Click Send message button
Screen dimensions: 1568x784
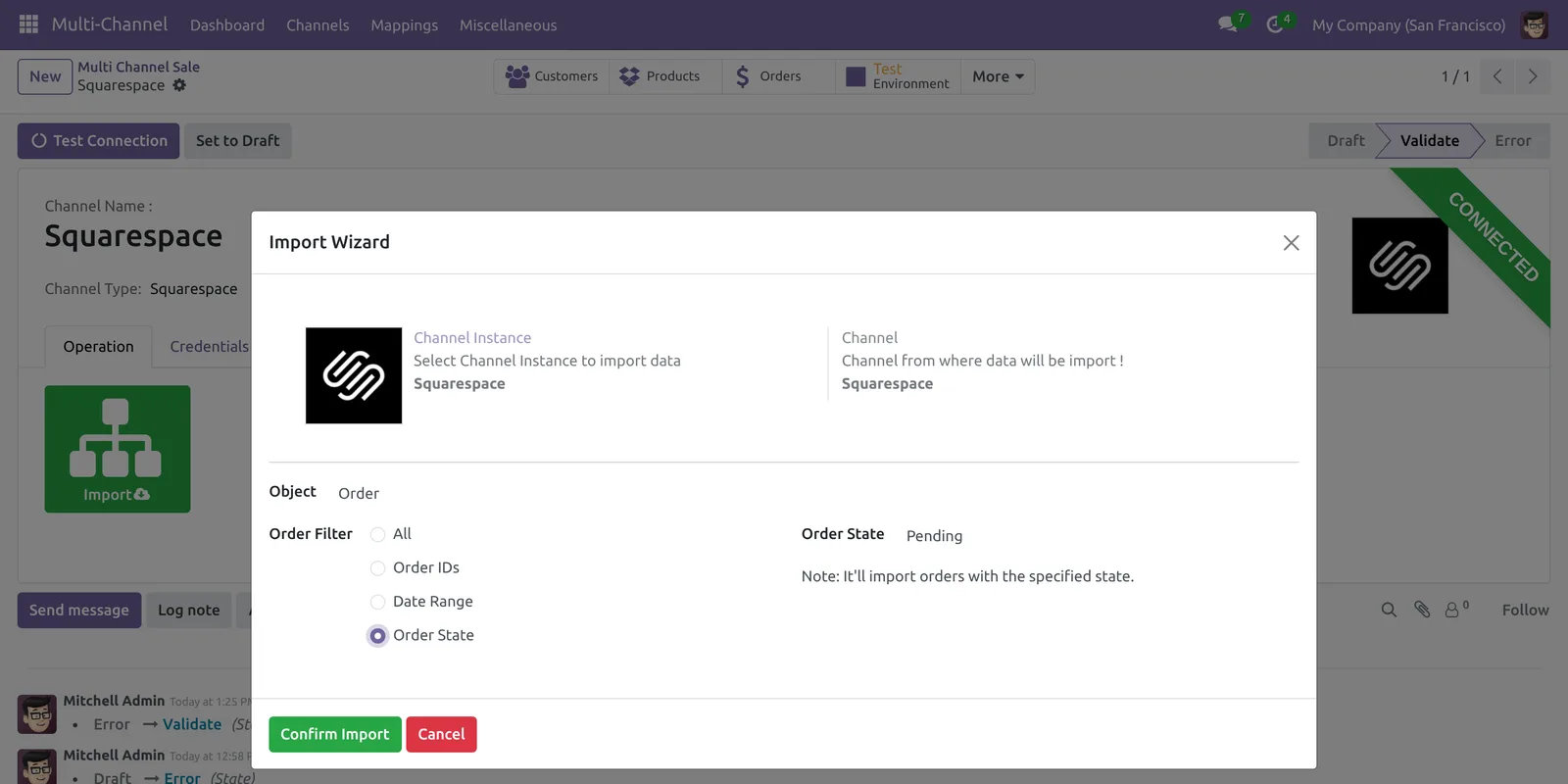(79, 610)
